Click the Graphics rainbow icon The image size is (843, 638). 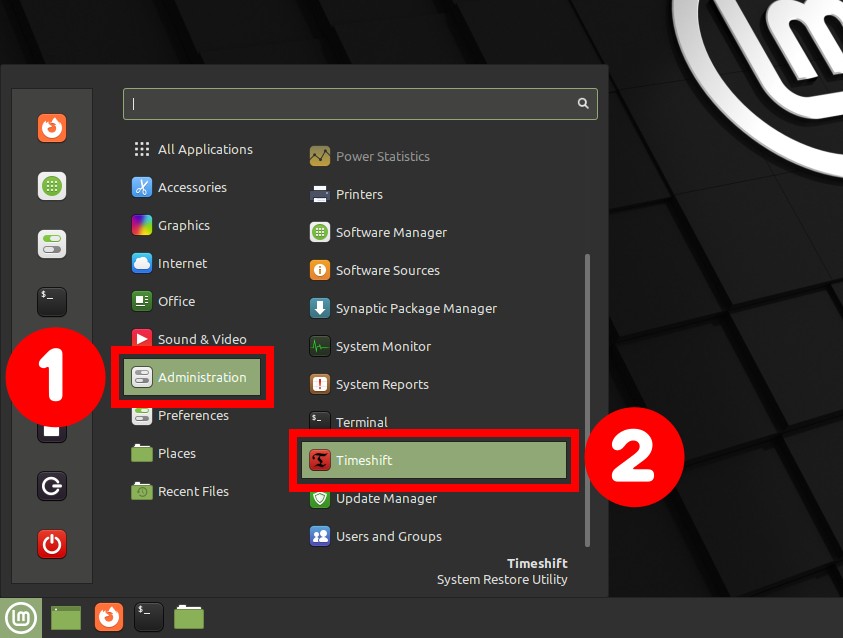142,225
